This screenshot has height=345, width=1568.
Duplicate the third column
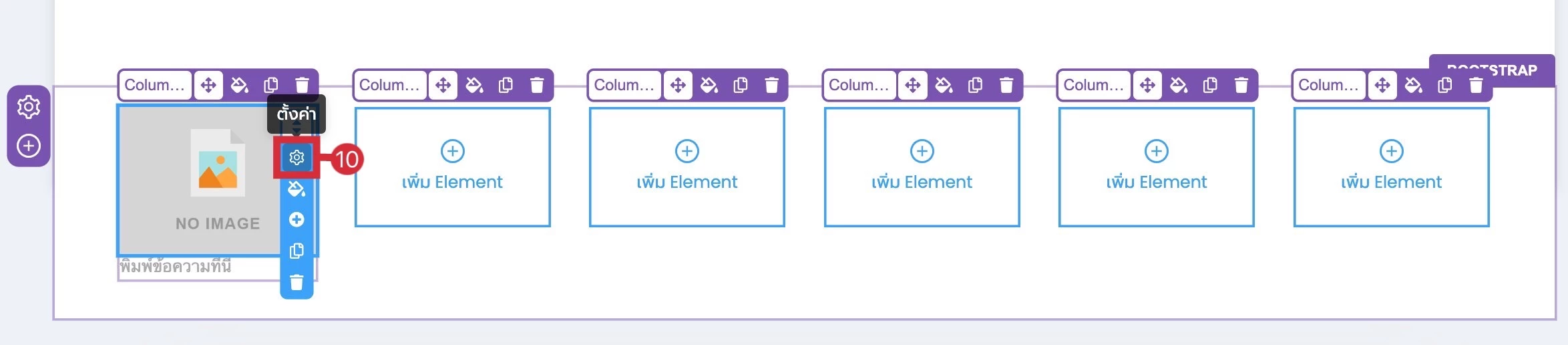coord(741,86)
